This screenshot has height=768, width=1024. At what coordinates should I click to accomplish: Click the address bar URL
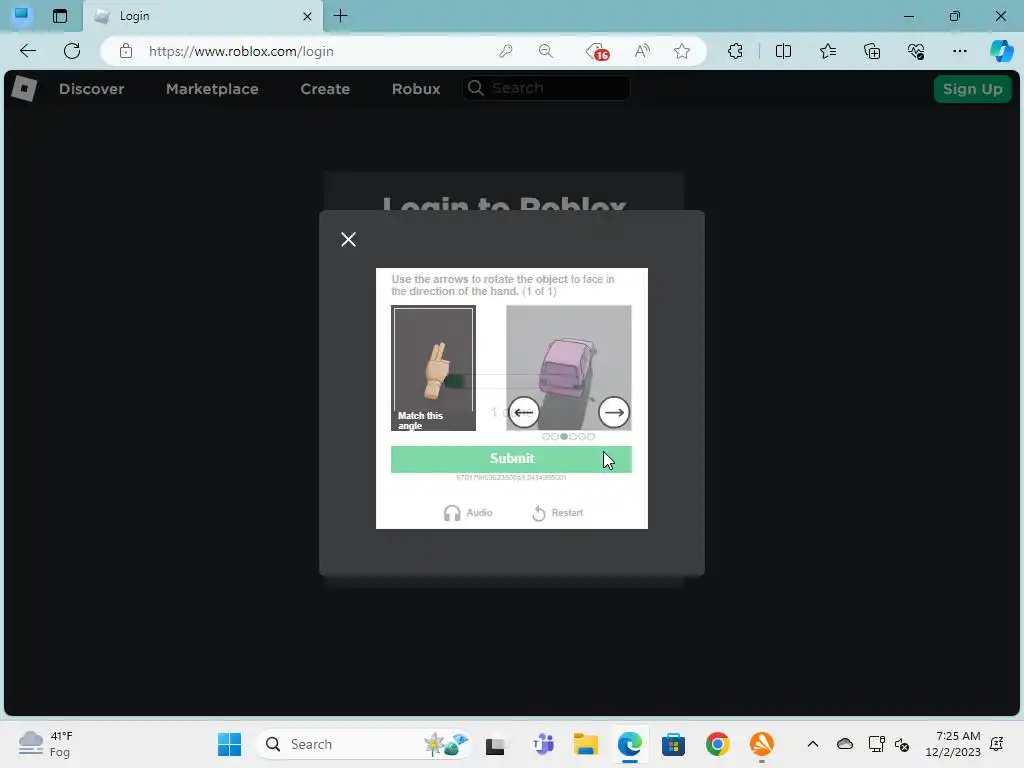pos(241,51)
